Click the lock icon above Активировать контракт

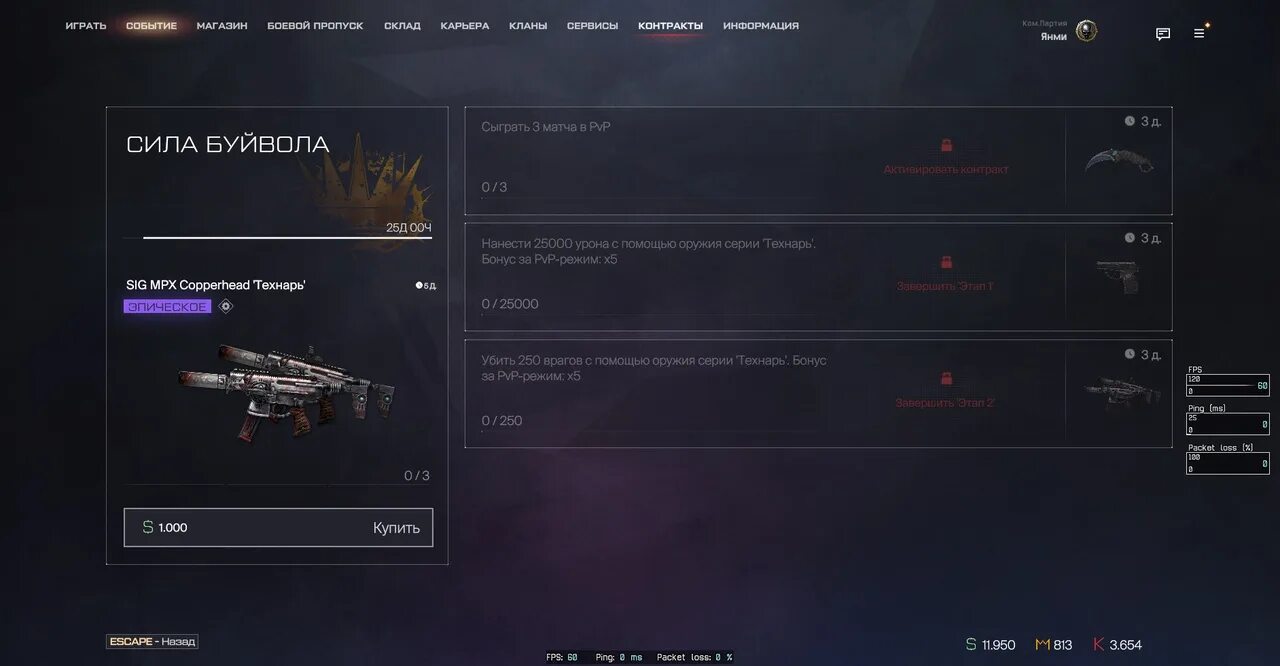click(946, 146)
